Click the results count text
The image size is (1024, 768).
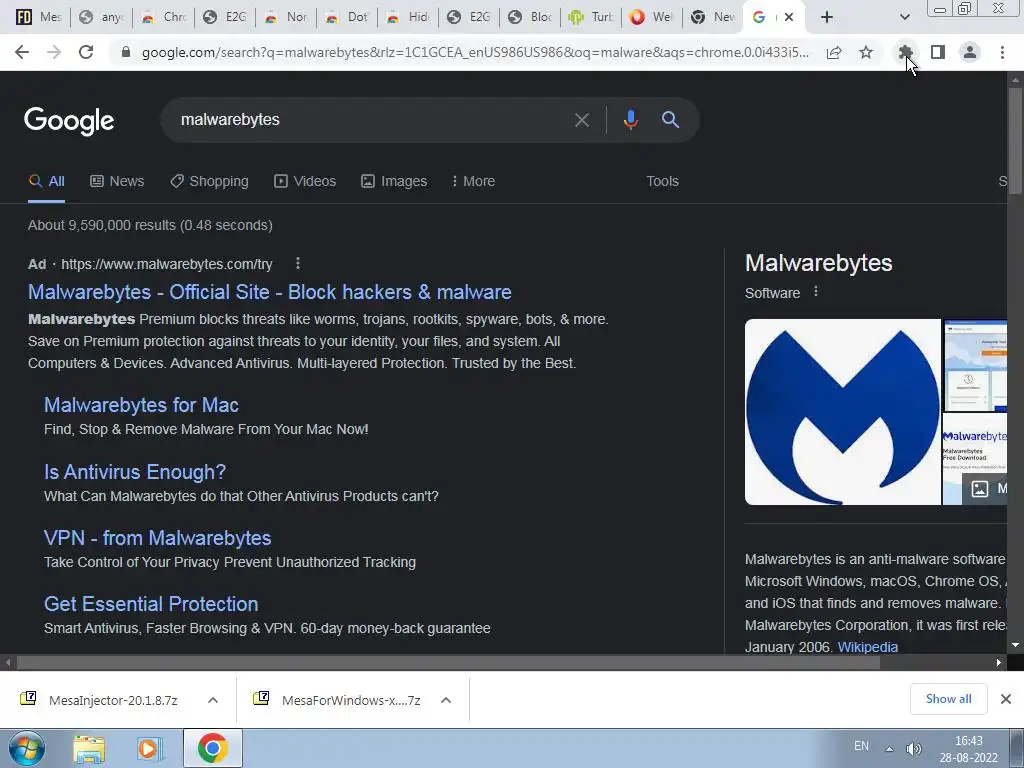click(150, 225)
